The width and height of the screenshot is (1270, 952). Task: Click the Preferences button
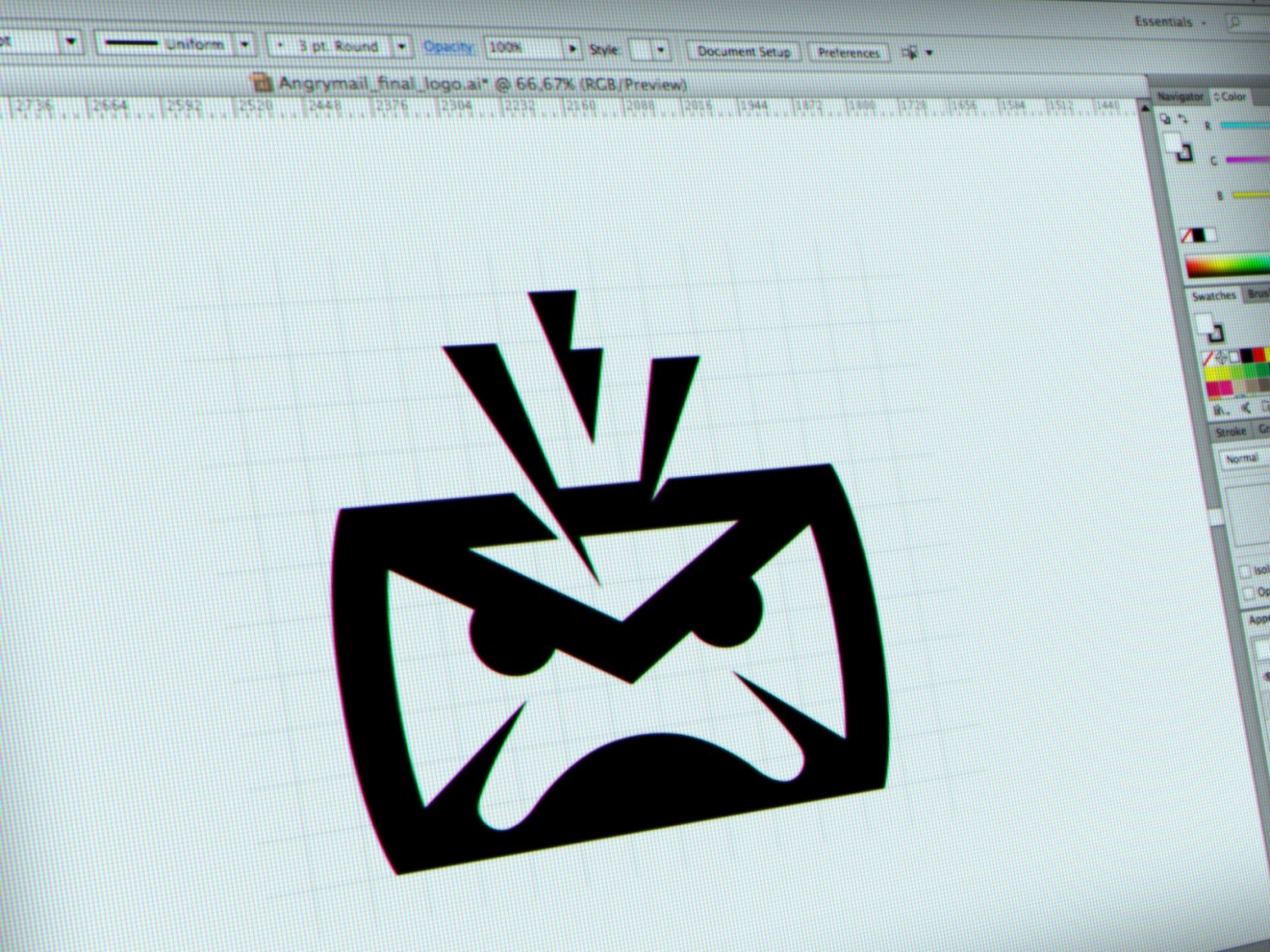coord(848,52)
